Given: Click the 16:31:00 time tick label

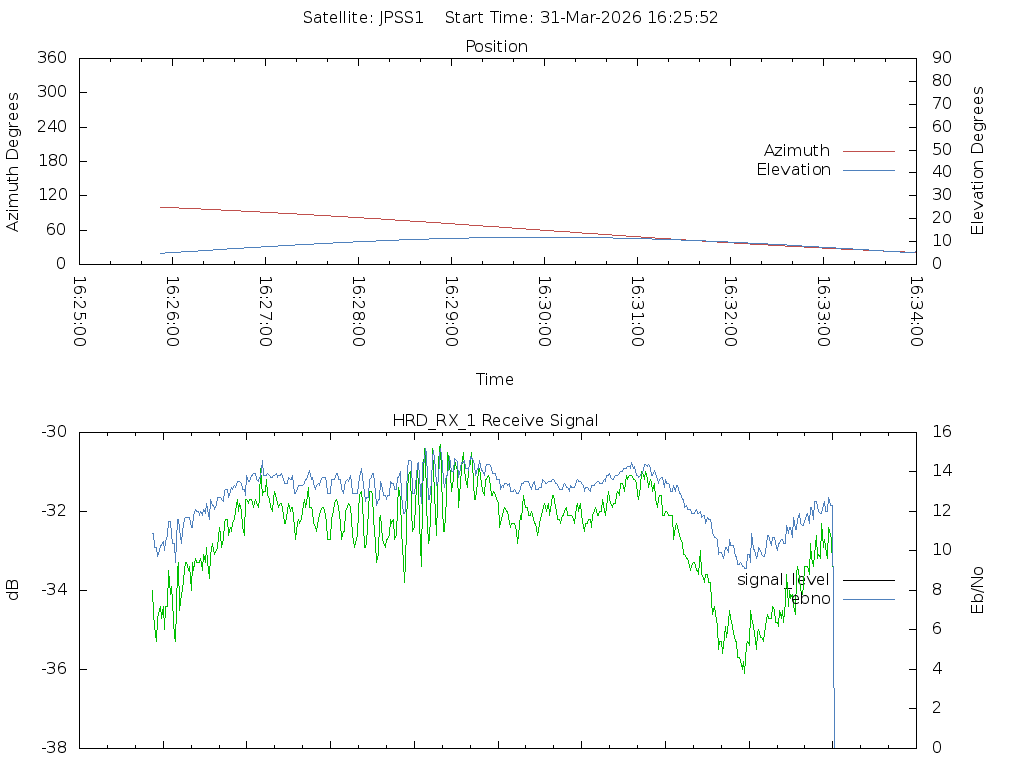Looking at the screenshot, I should coord(636,312).
